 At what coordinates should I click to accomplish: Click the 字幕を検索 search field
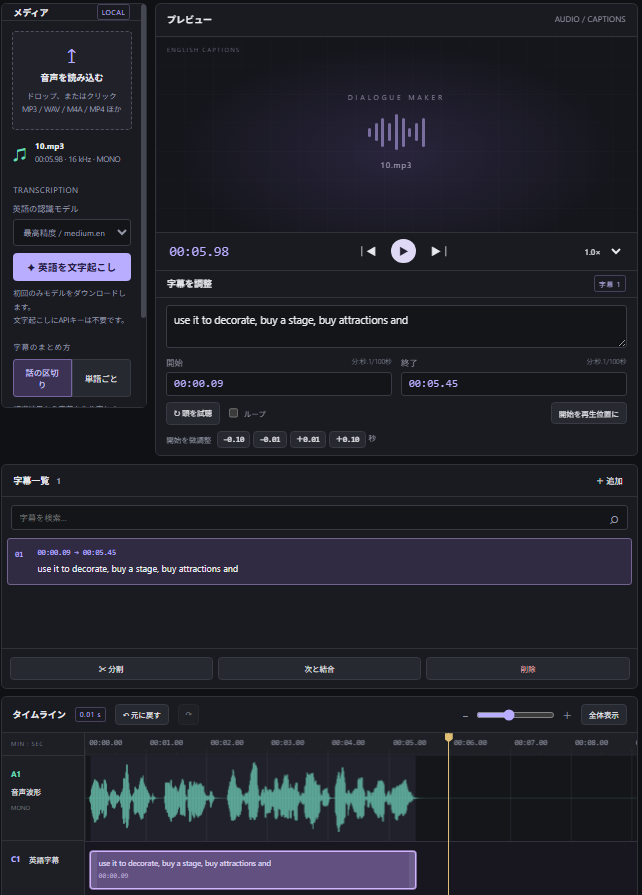(319, 518)
